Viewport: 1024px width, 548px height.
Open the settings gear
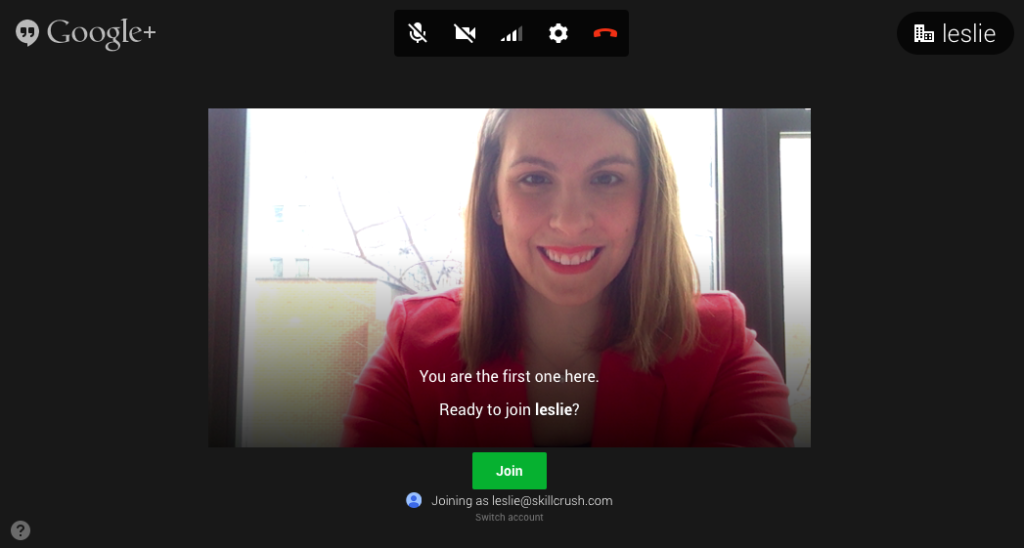pyautogui.click(x=558, y=33)
